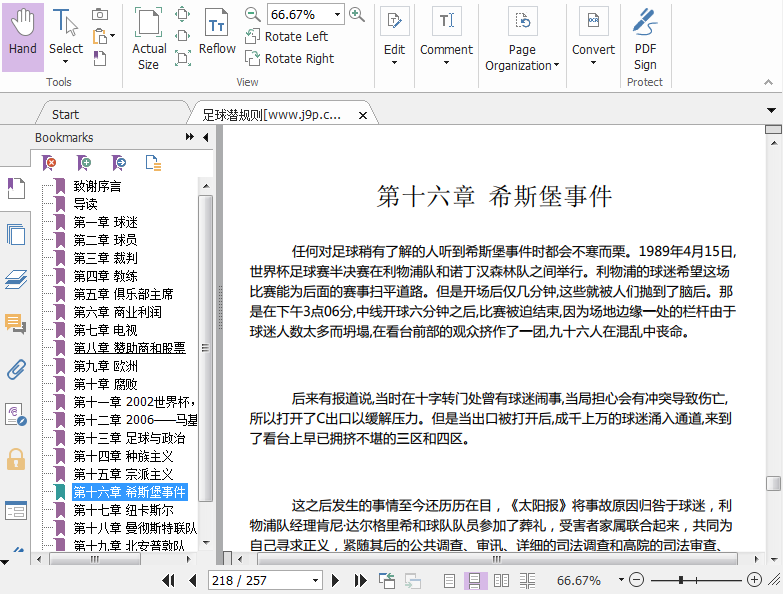
Task: Open the Convert menu
Action: tap(593, 37)
